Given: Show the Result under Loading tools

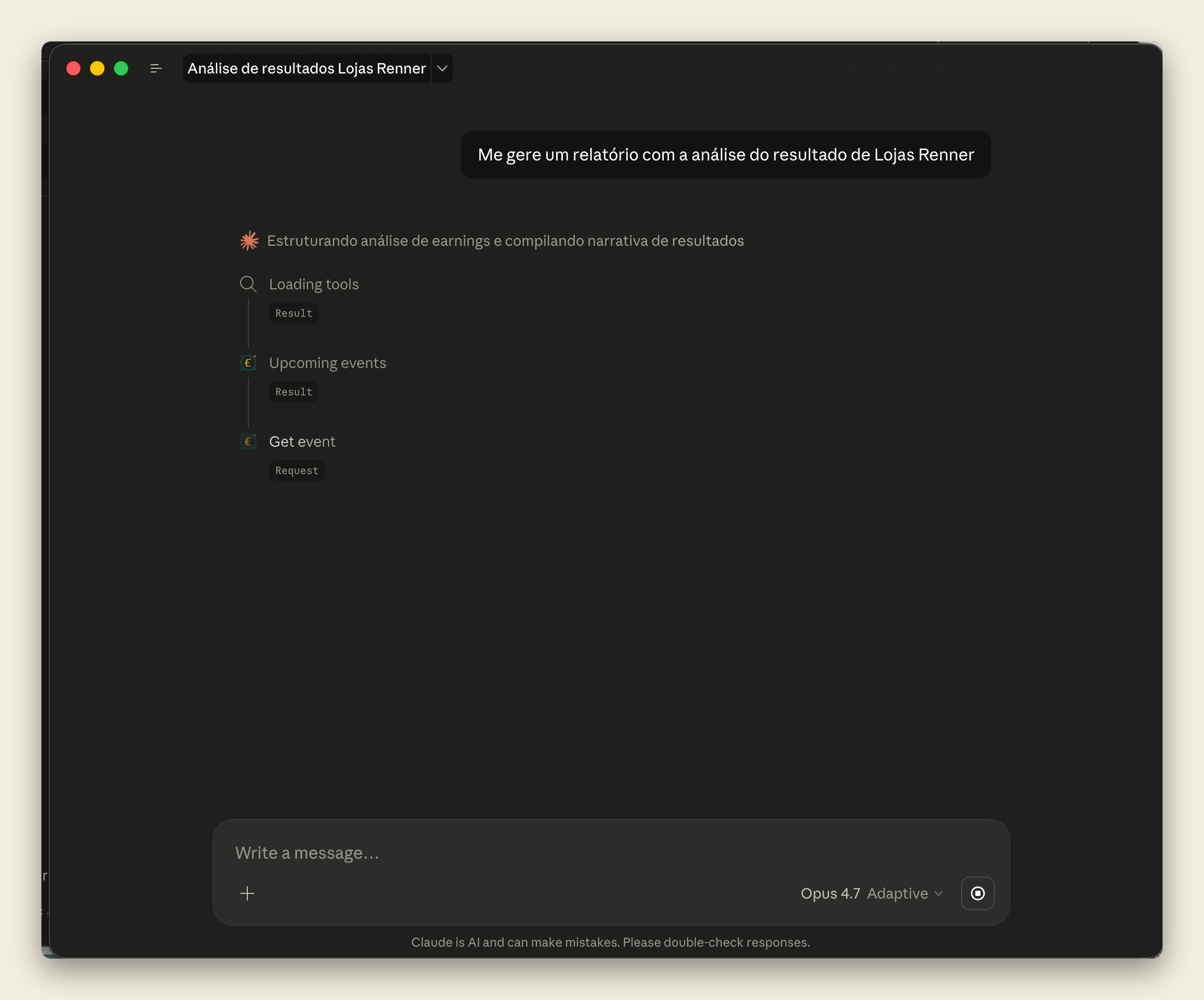Looking at the screenshot, I should pos(293,313).
